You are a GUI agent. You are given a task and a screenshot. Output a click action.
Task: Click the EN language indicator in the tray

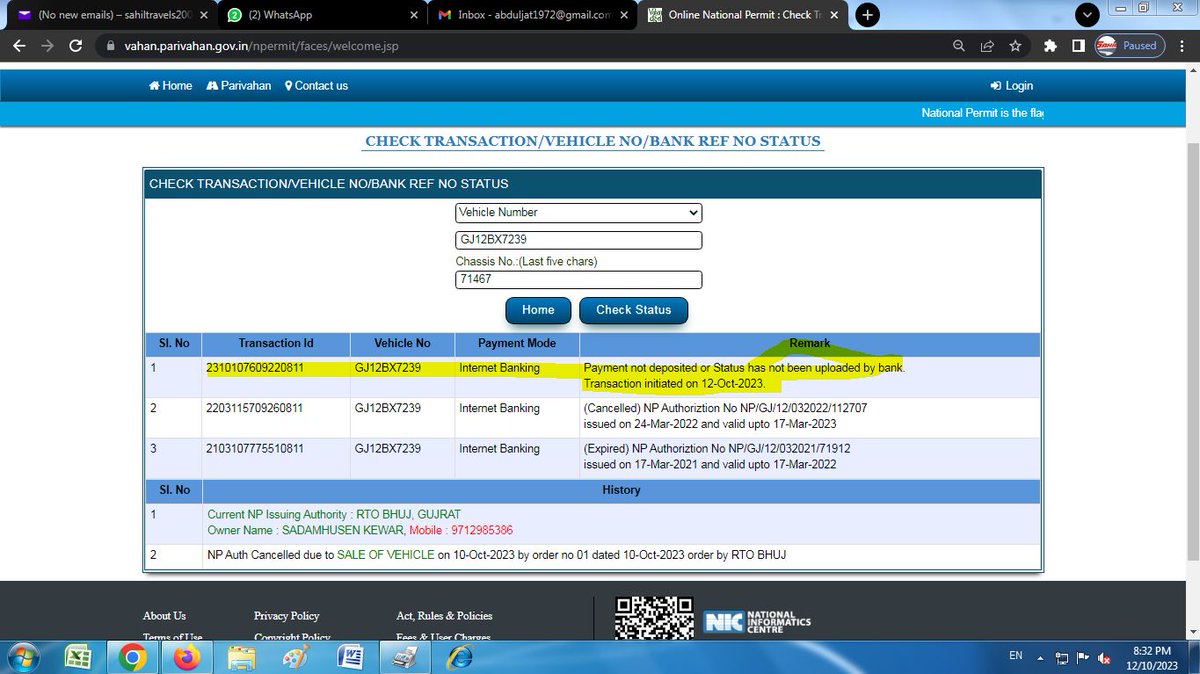pyautogui.click(x=1015, y=656)
